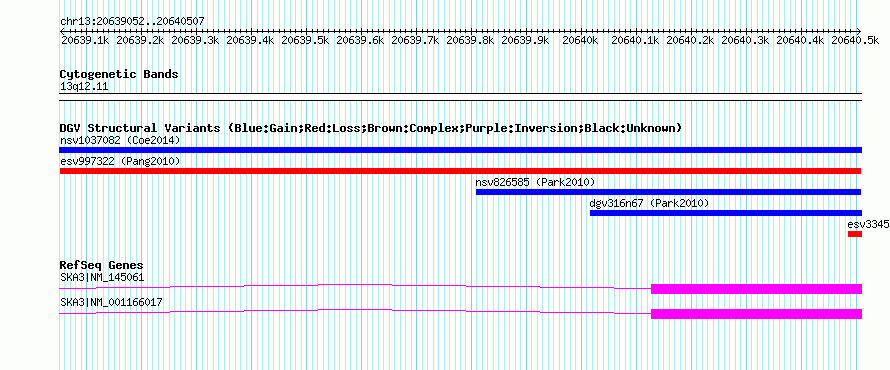Click the 20639.8k ruler tick label
890x370 pixels.
click(471, 40)
